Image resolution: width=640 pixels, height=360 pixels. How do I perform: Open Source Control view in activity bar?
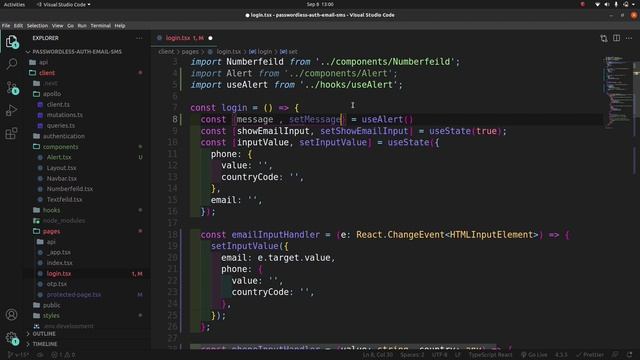click(11, 87)
